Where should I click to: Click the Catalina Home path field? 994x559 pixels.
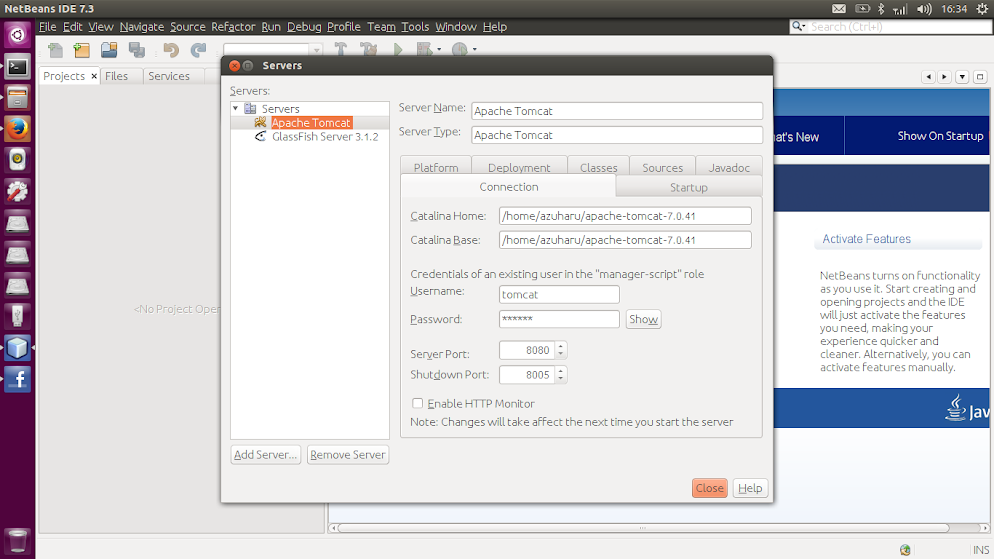pos(625,215)
